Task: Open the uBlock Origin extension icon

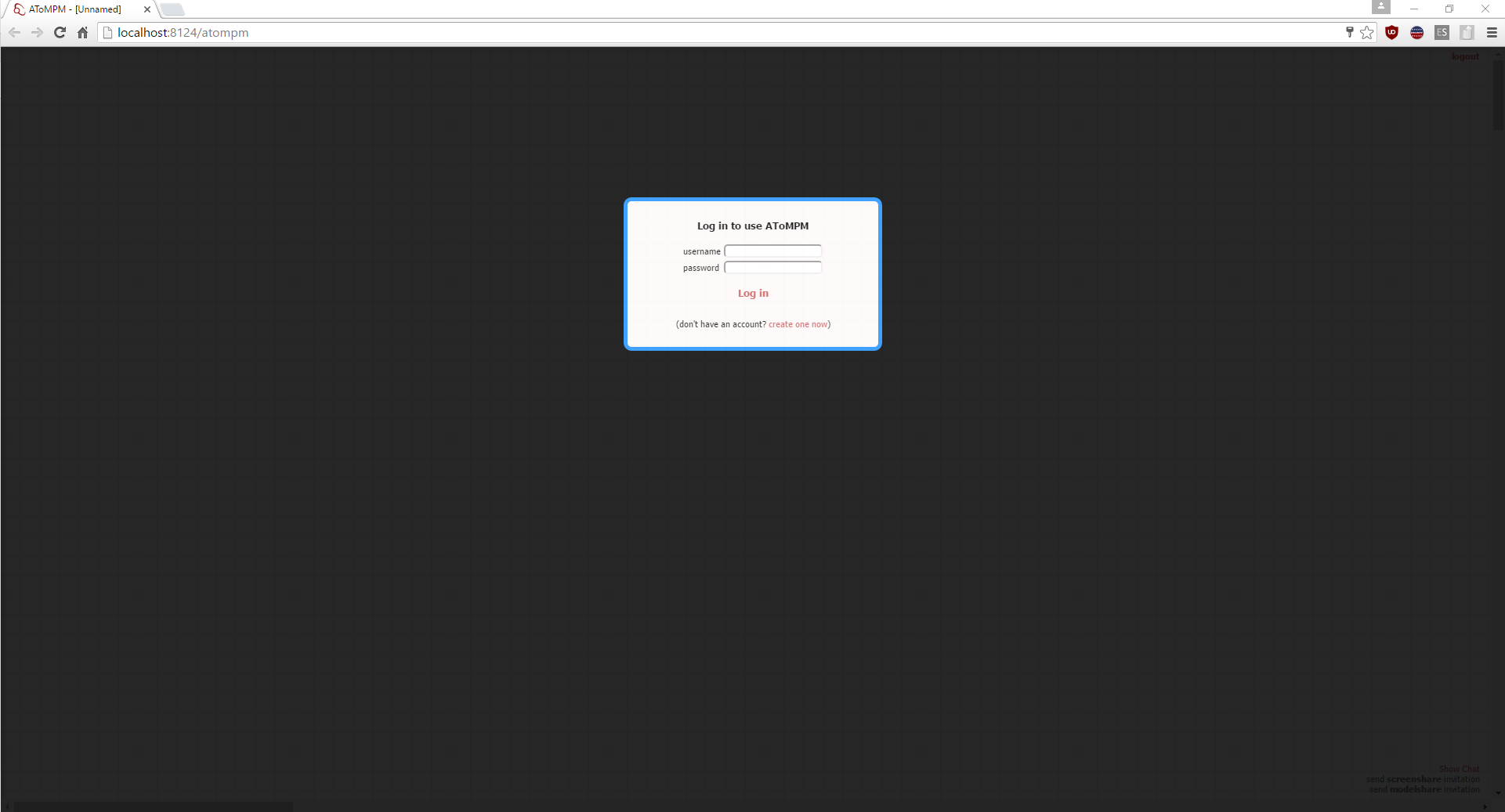Action: 1391,32
